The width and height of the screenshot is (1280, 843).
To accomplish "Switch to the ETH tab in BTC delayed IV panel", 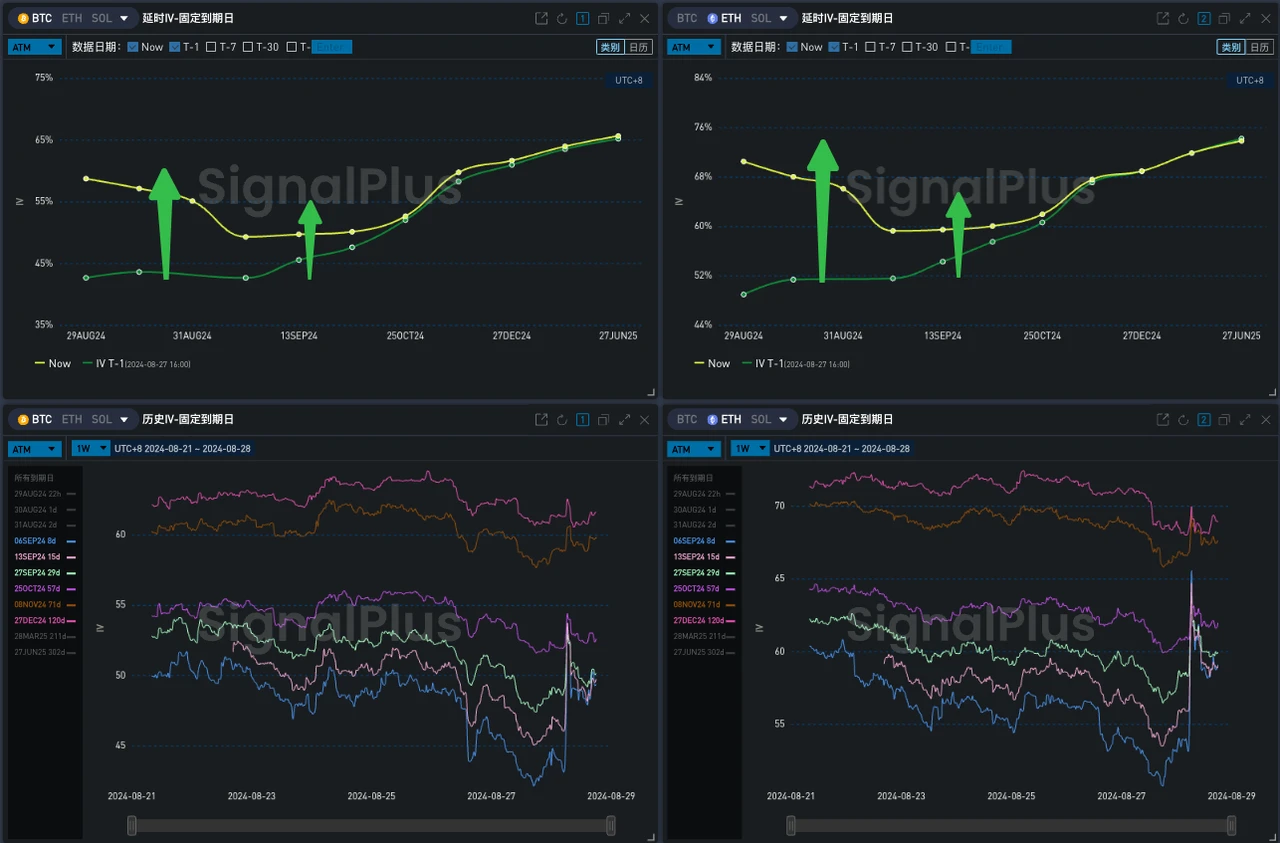I will coord(72,18).
